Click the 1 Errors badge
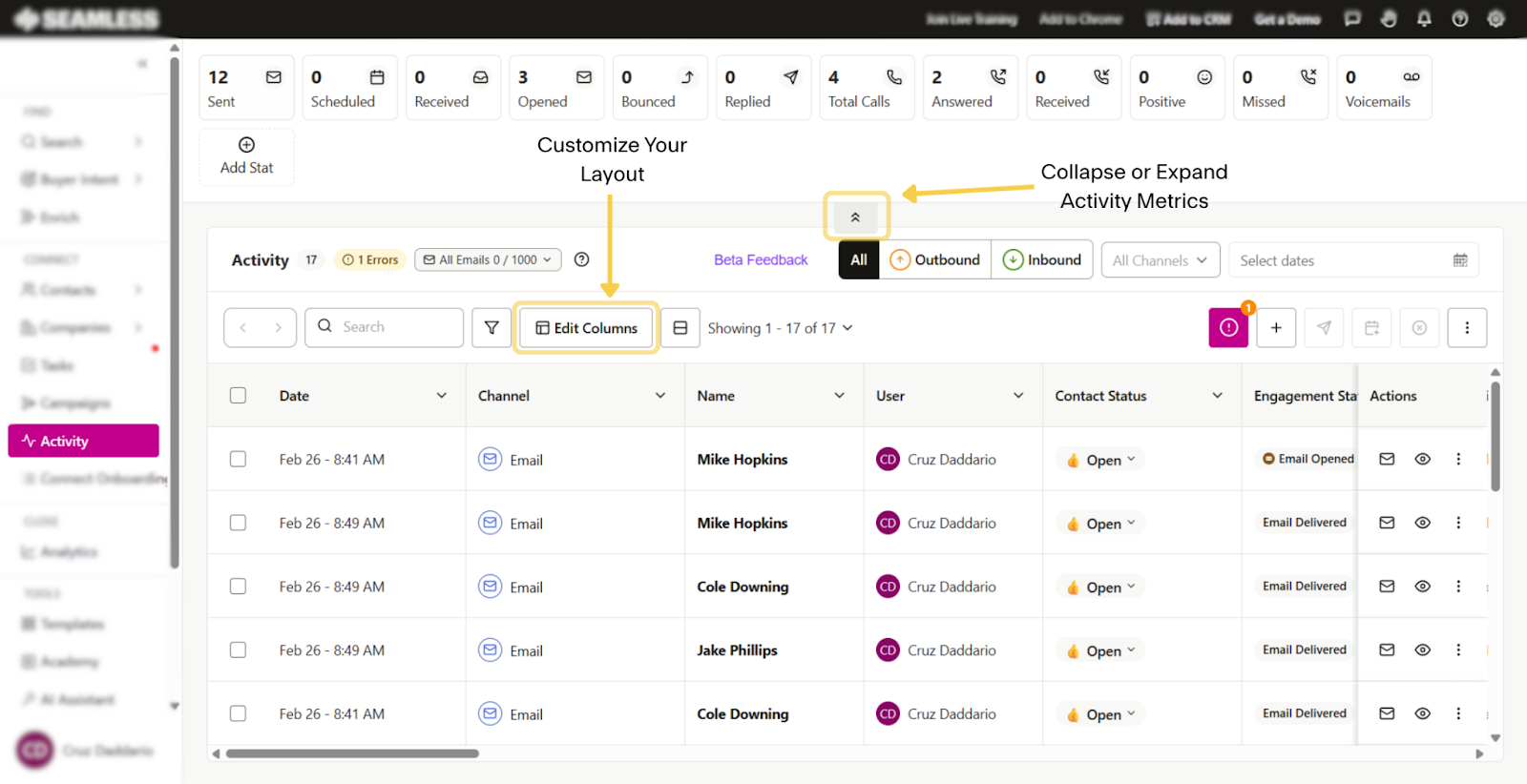Image resolution: width=1527 pixels, height=784 pixels. point(370,259)
